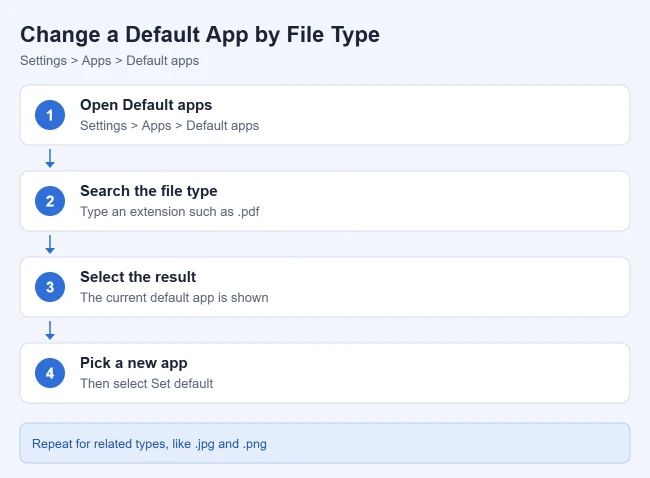This screenshot has width=650, height=478.
Task: Click the breadcrumb text under the main heading
Action: [x=109, y=61]
